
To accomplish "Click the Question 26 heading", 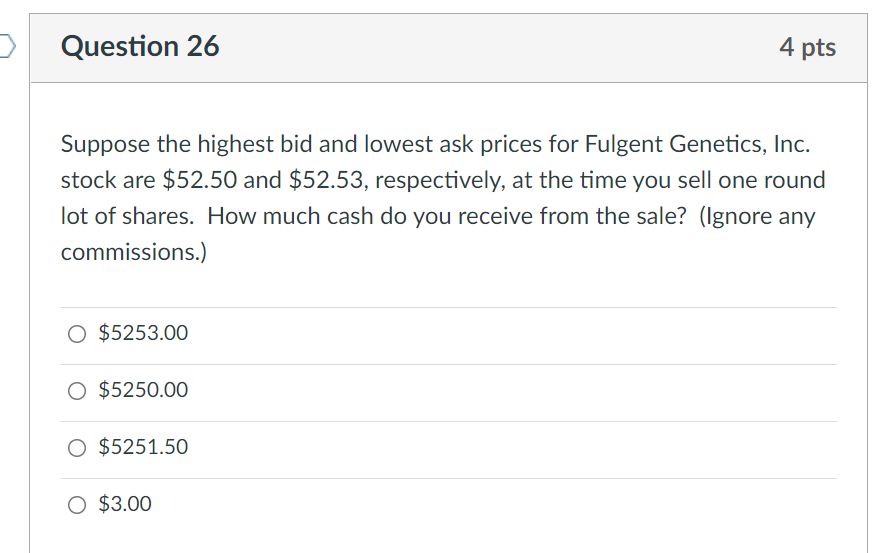I will coord(140,47).
